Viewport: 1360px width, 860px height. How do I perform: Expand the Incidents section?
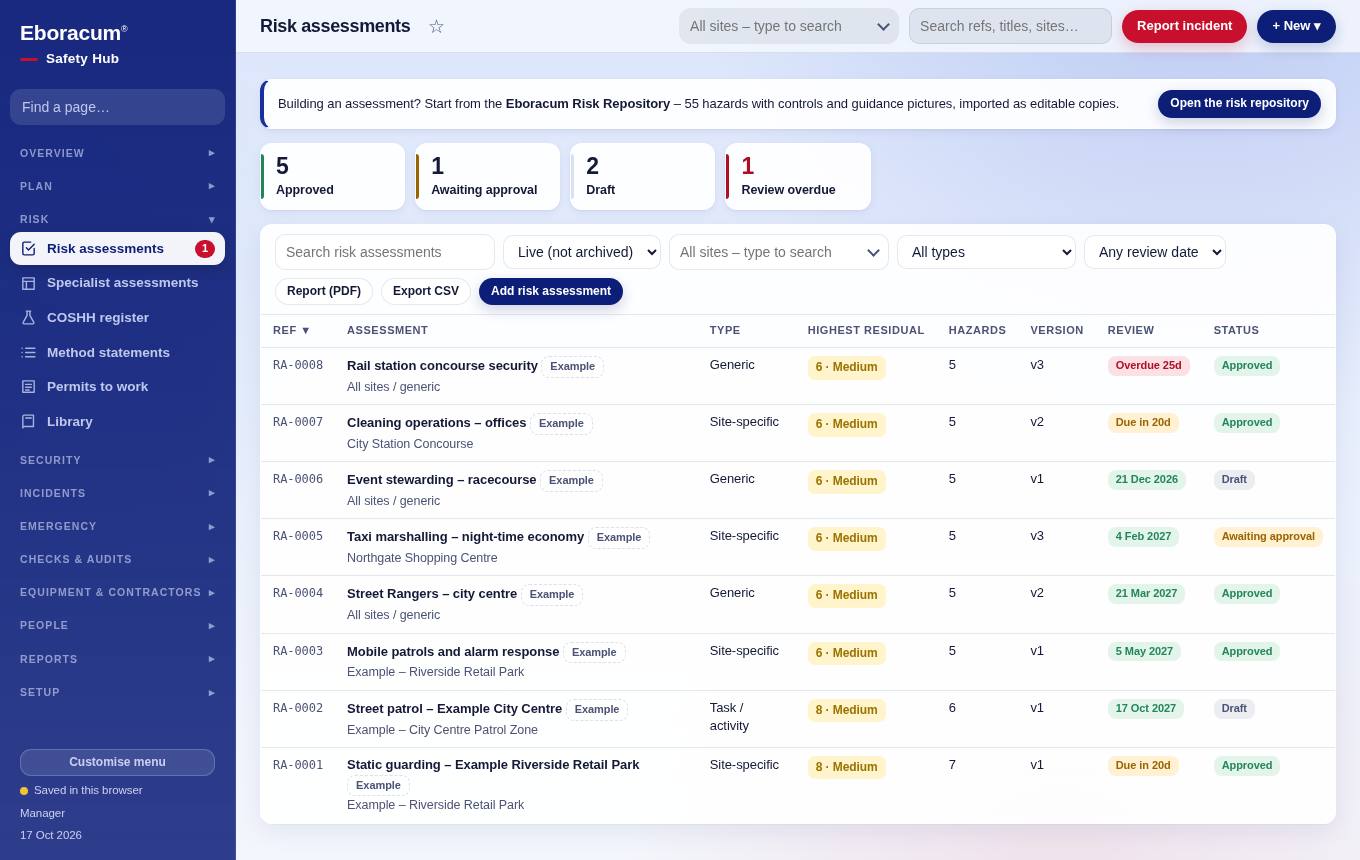point(117,493)
